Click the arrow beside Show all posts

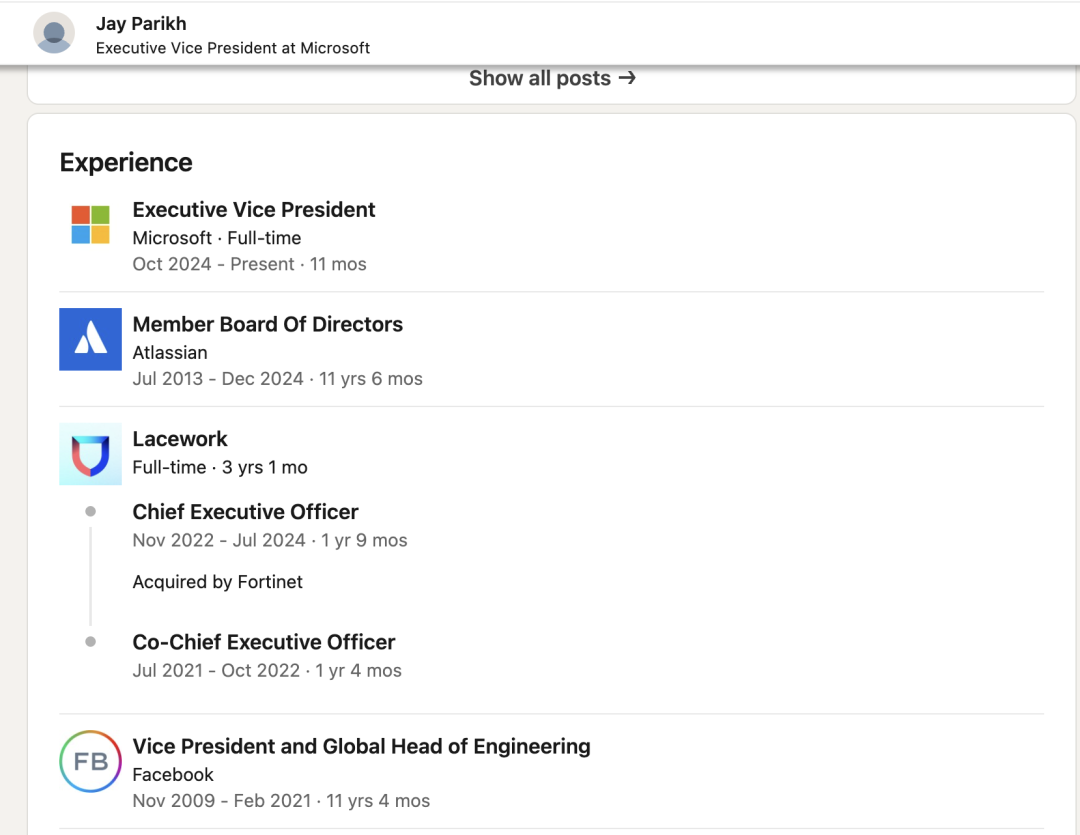[x=627, y=78]
